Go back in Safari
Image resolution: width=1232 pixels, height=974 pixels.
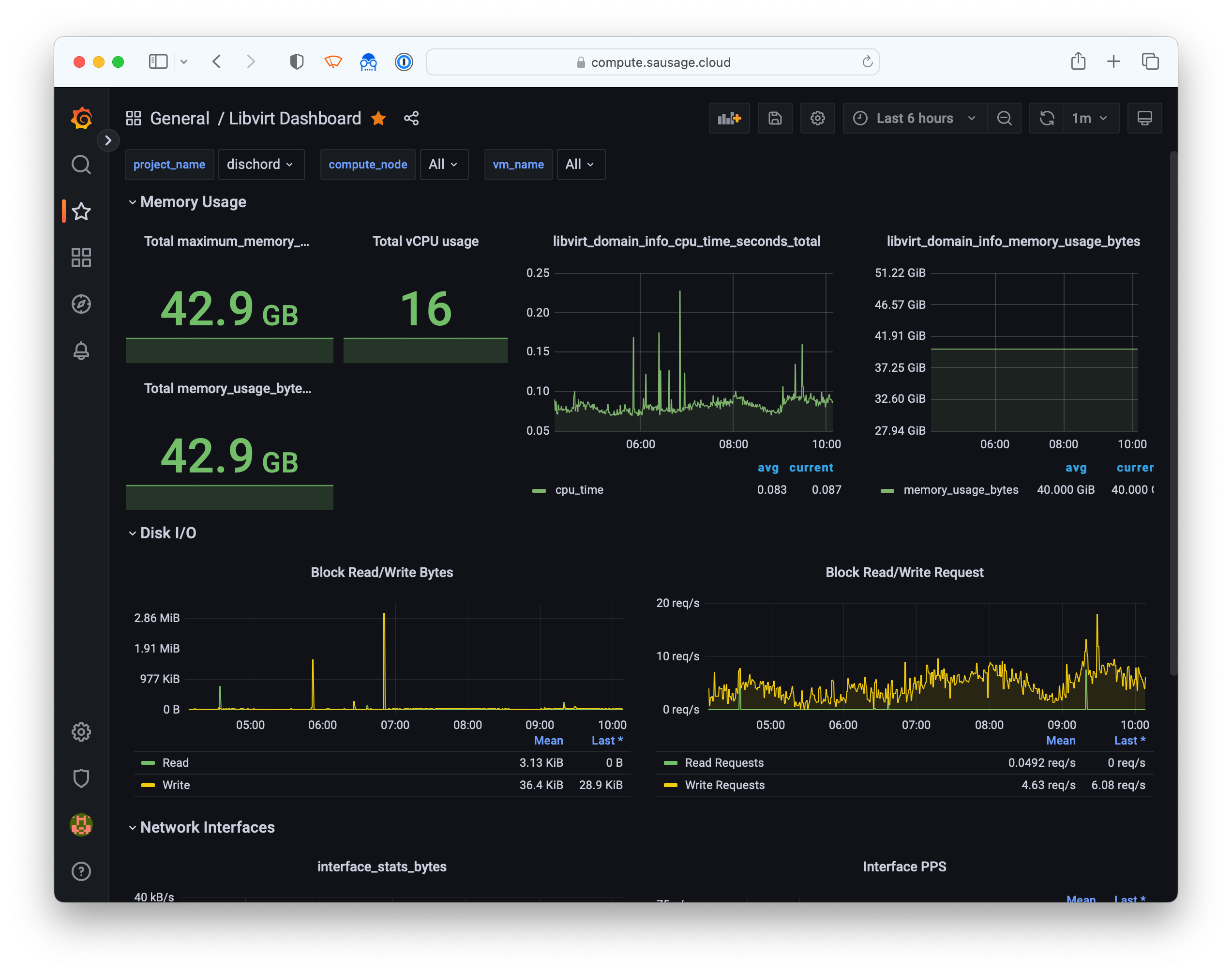[217, 61]
